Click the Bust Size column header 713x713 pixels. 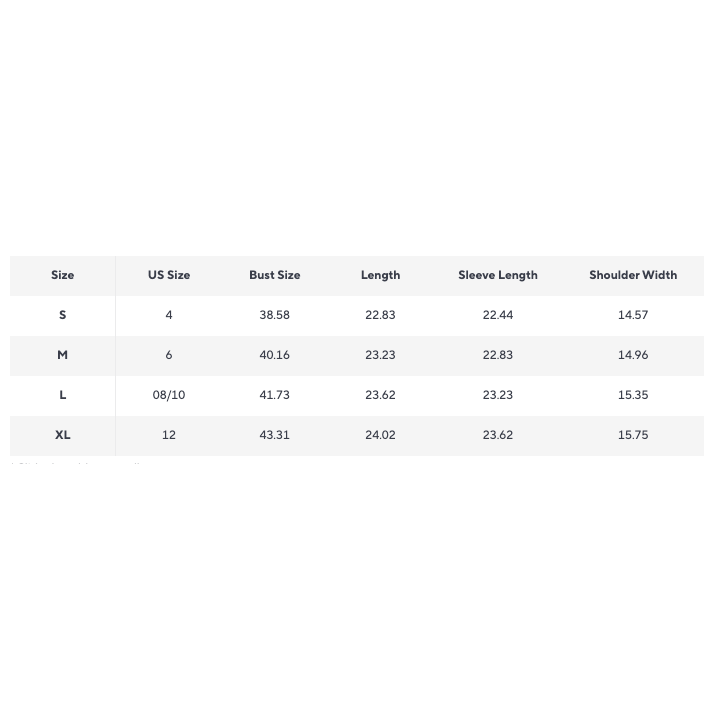coord(275,275)
